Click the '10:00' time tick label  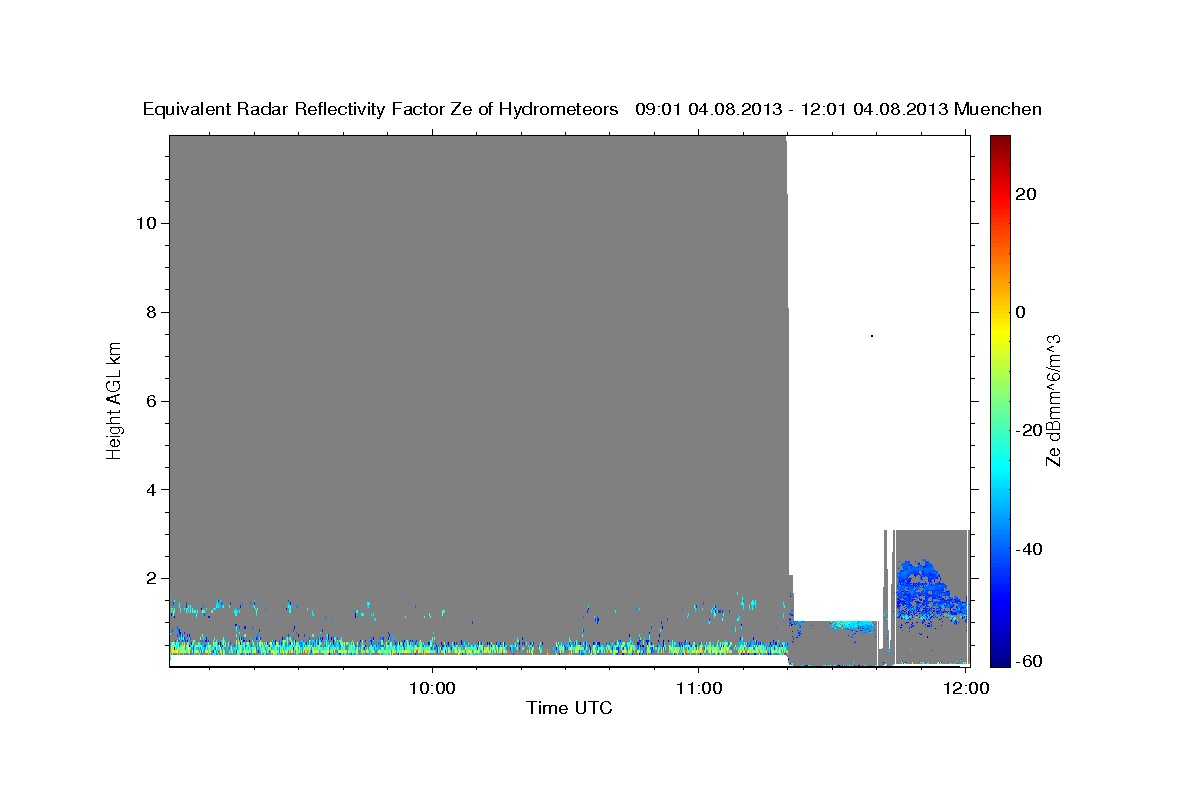[x=432, y=688]
